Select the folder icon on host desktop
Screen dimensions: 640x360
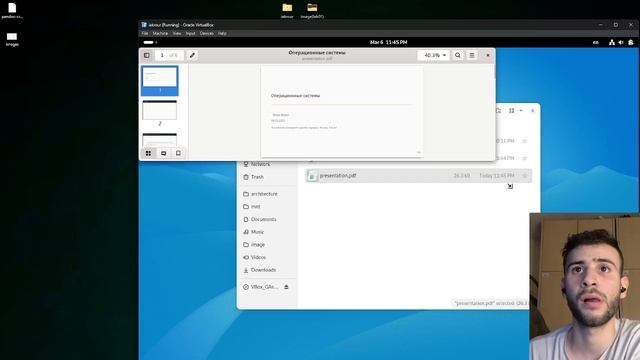point(287,11)
